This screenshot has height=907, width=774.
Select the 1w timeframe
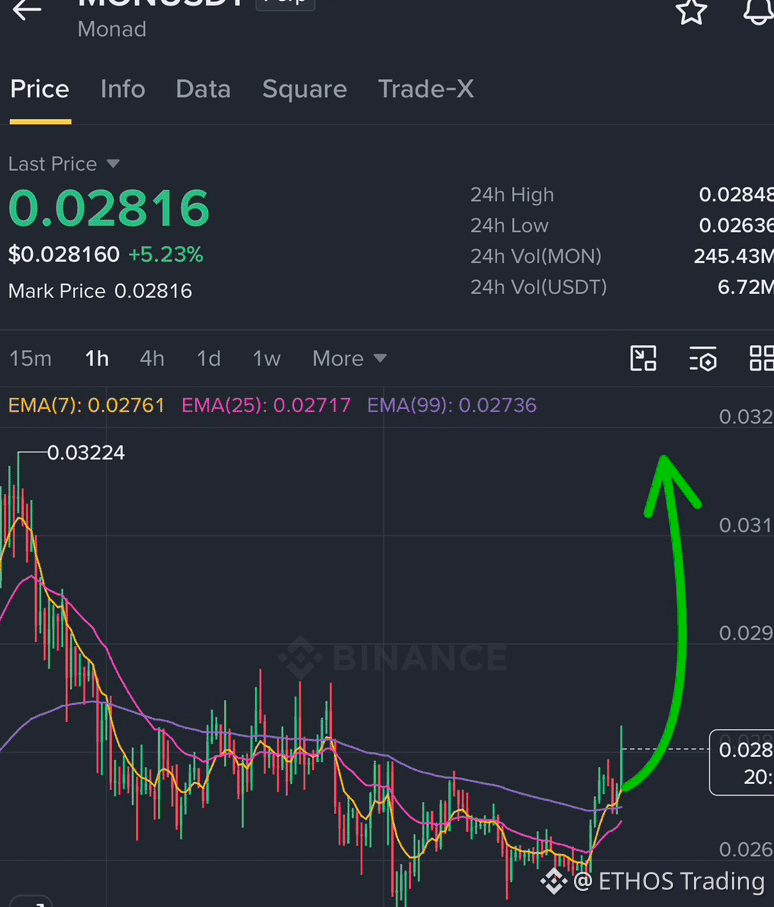267,359
